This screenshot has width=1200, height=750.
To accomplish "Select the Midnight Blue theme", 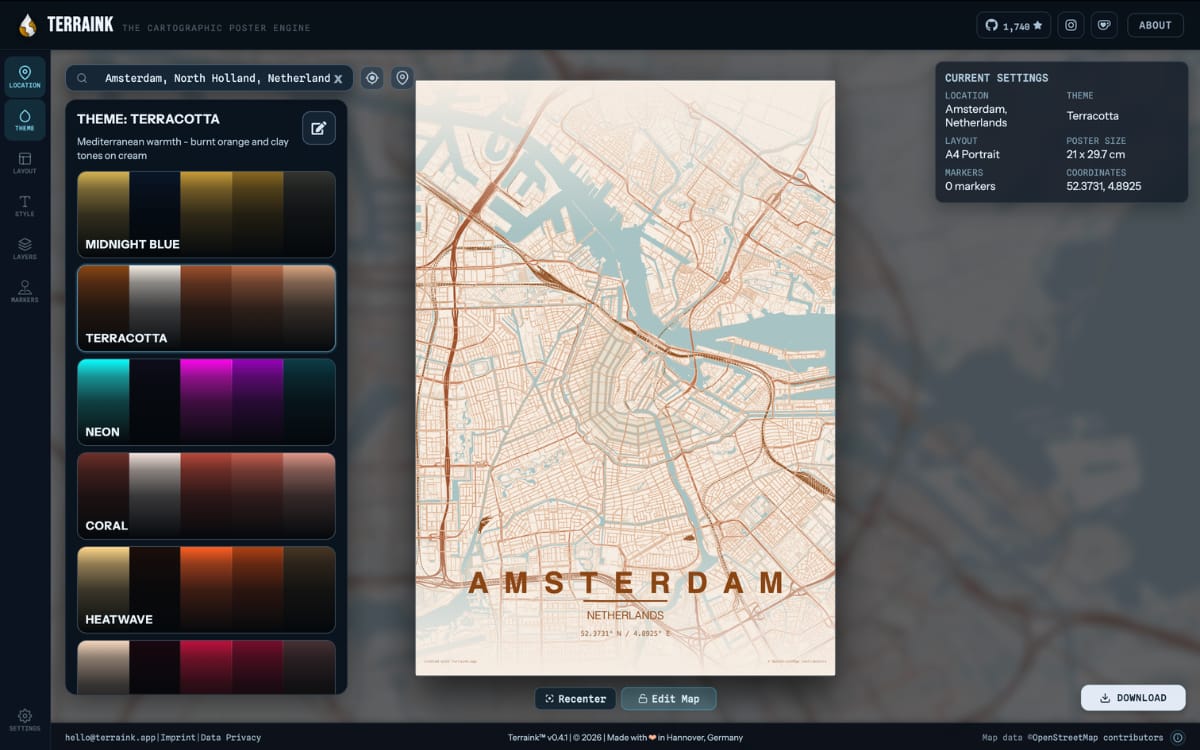I will [206, 214].
